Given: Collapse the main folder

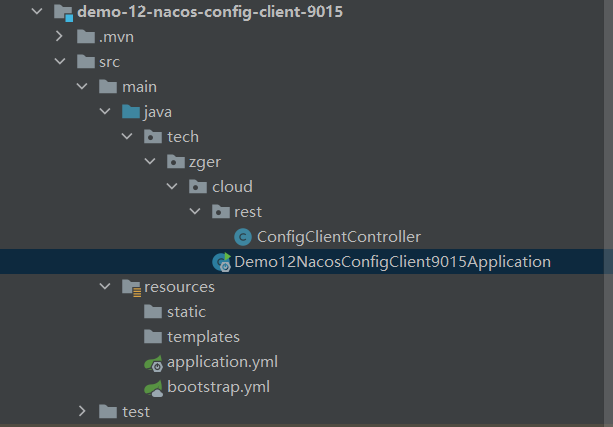Looking at the screenshot, I should 82,86.
